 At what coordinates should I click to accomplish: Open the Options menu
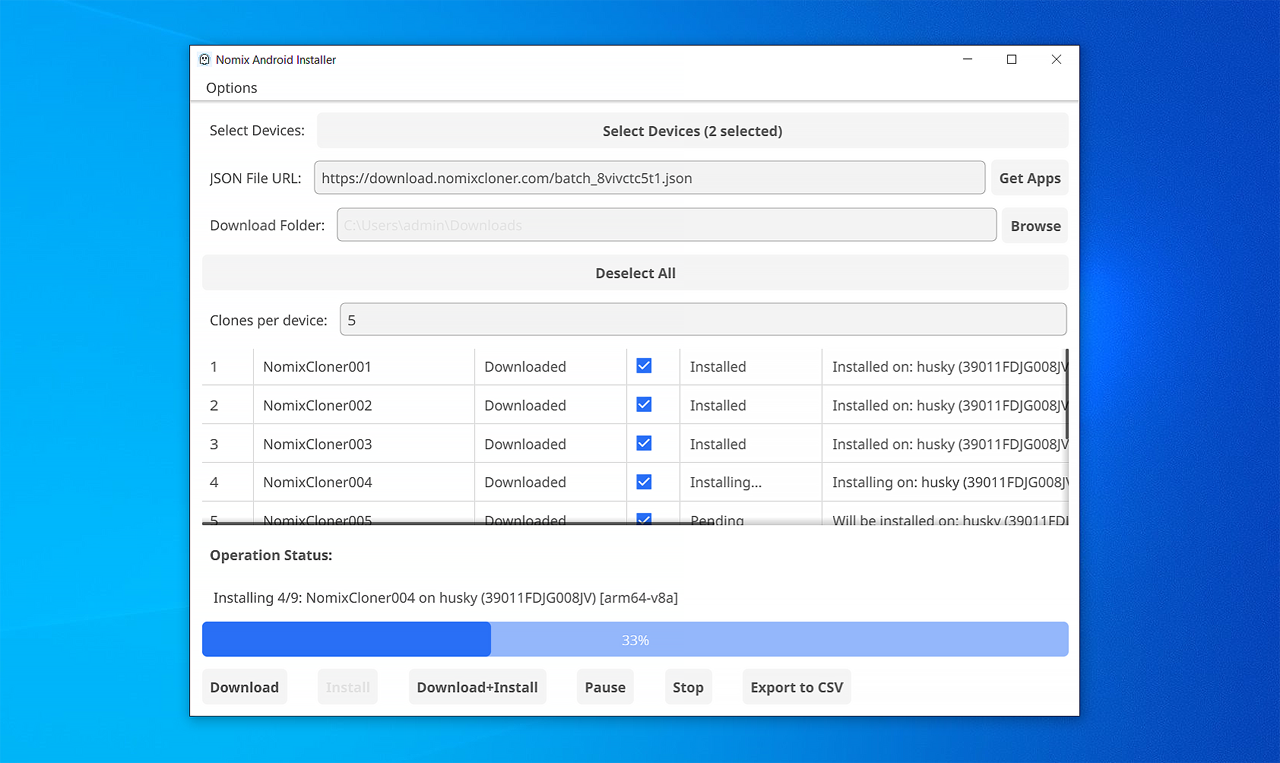point(231,88)
